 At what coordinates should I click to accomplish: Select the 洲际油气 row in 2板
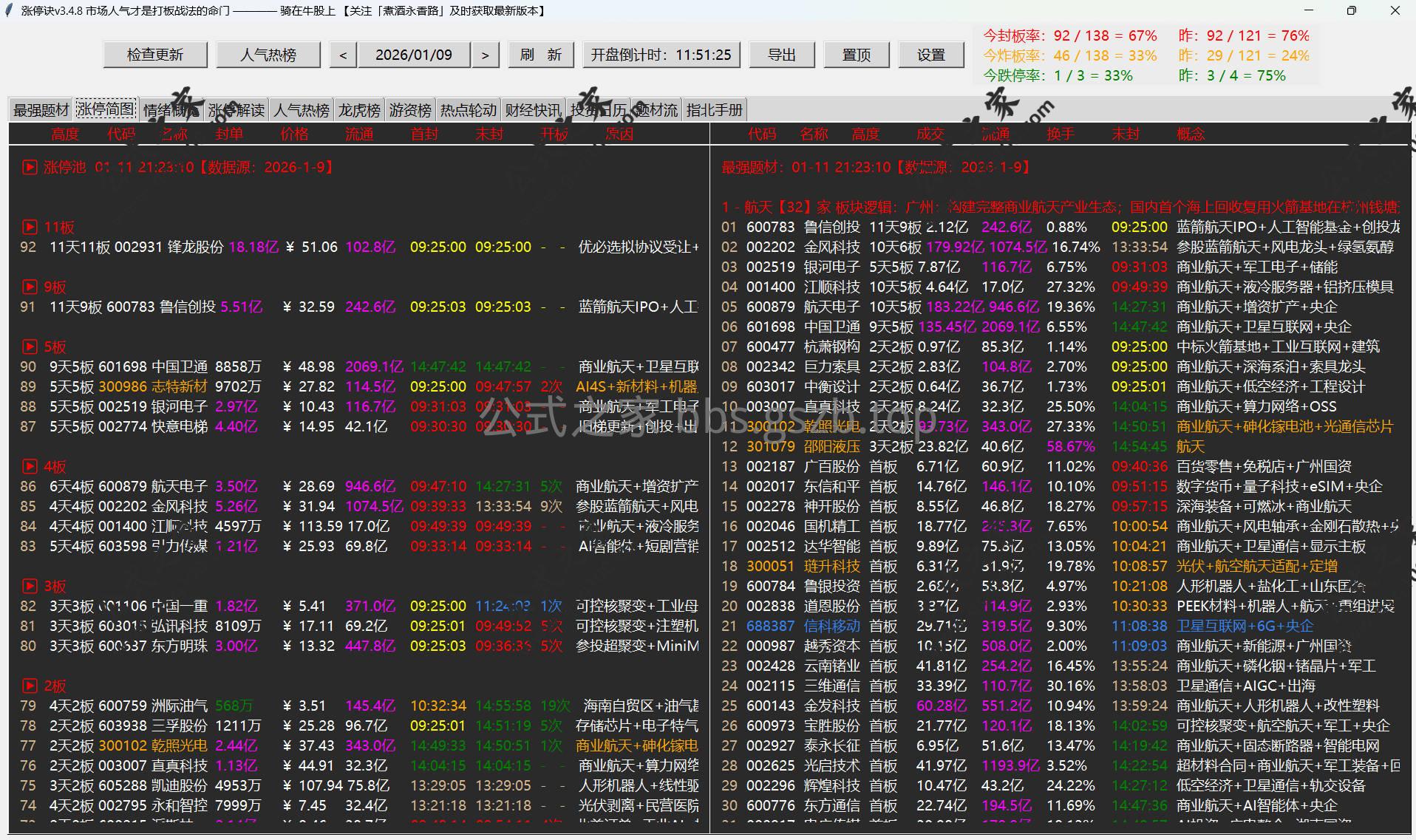(x=359, y=706)
